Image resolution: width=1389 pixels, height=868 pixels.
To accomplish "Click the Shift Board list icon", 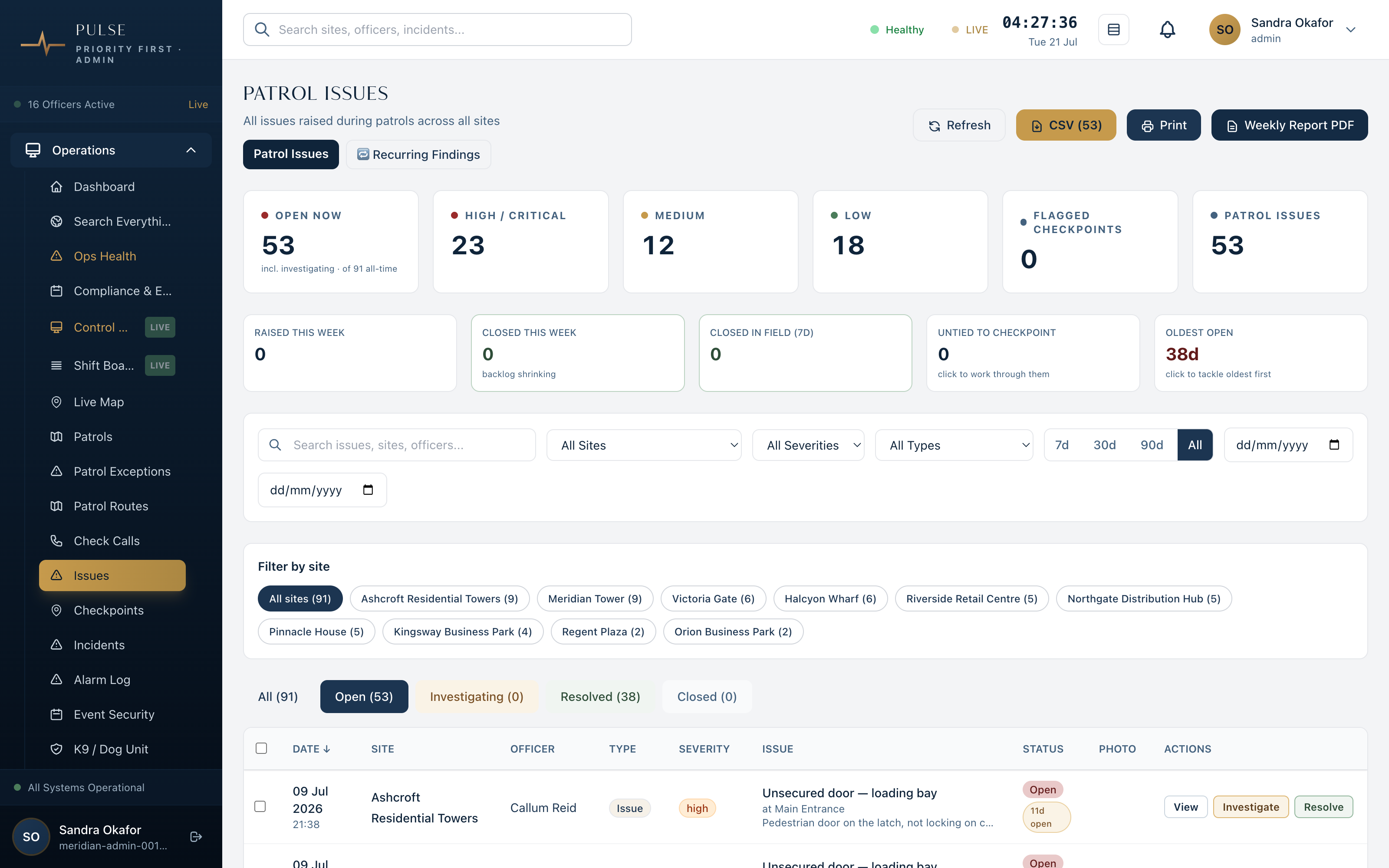I will [56, 365].
